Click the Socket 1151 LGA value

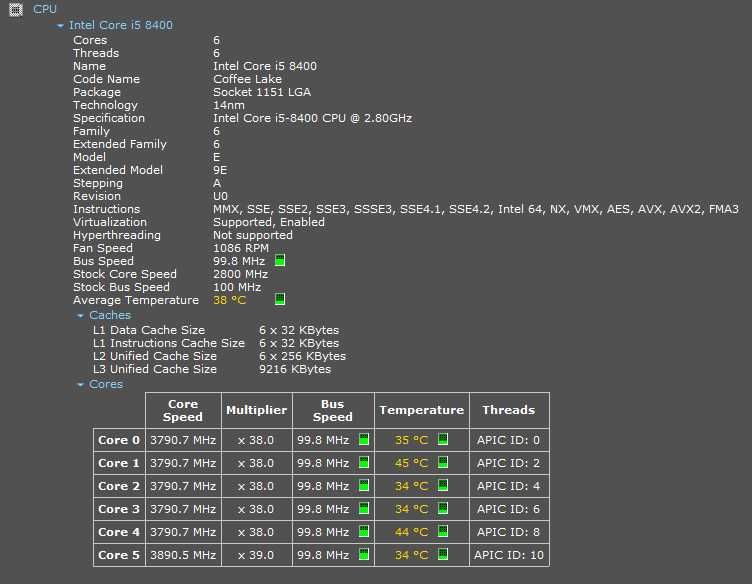(262, 92)
